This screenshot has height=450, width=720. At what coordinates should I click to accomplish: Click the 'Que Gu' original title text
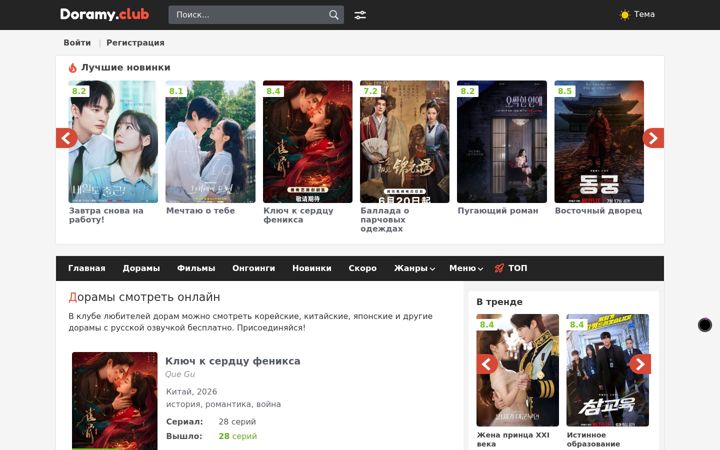180,374
